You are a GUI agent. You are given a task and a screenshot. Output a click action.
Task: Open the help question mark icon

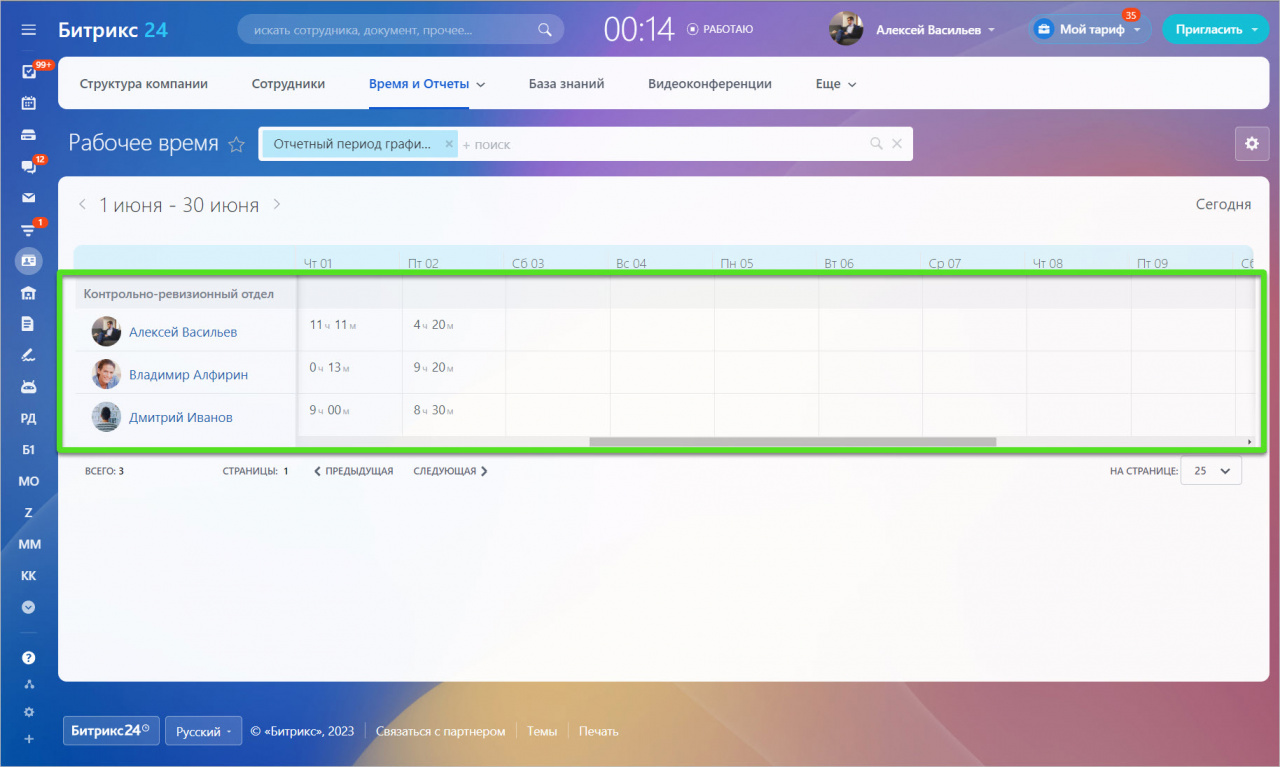[x=28, y=658]
